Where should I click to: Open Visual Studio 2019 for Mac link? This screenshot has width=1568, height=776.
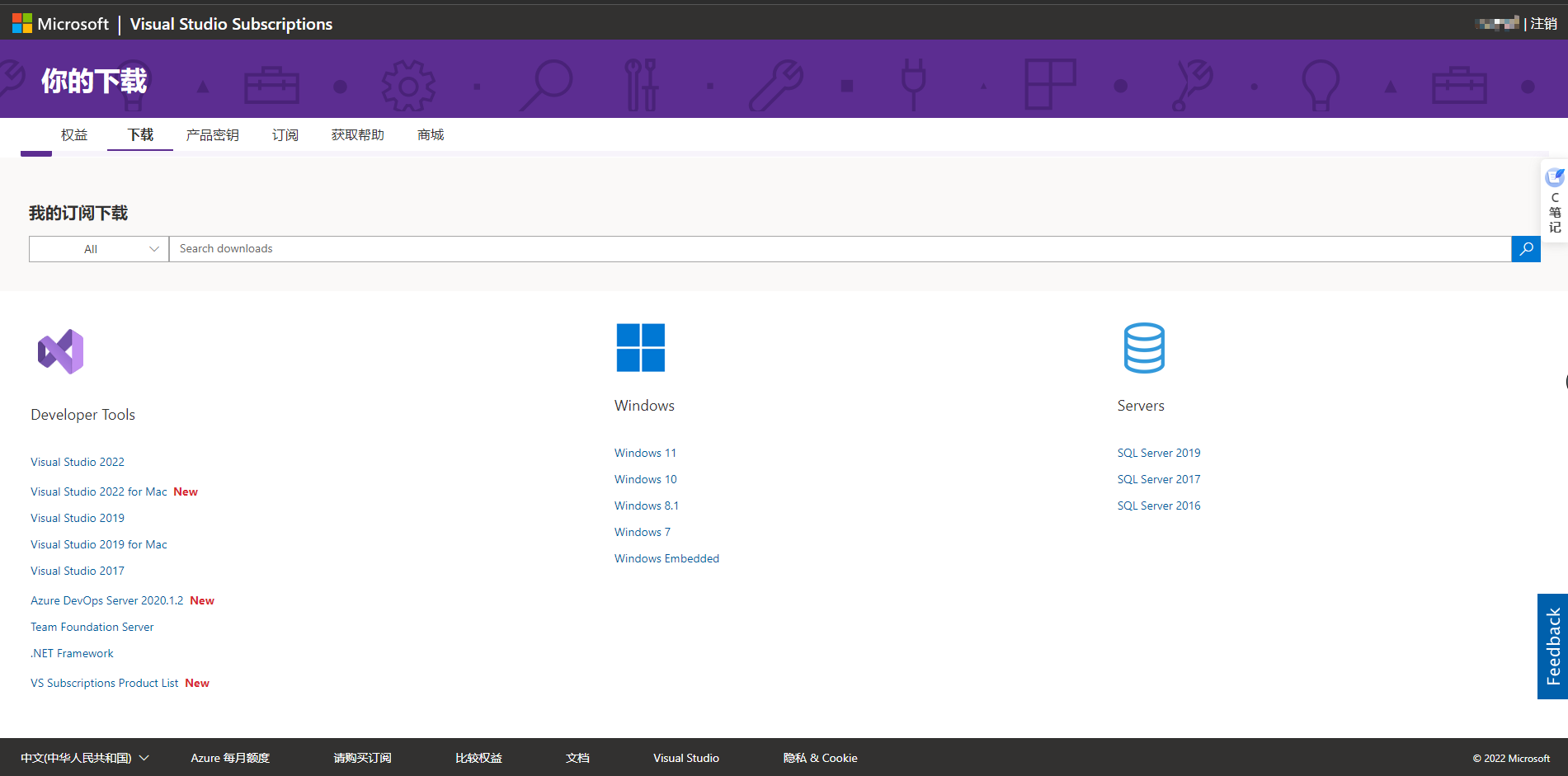point(99,544)
